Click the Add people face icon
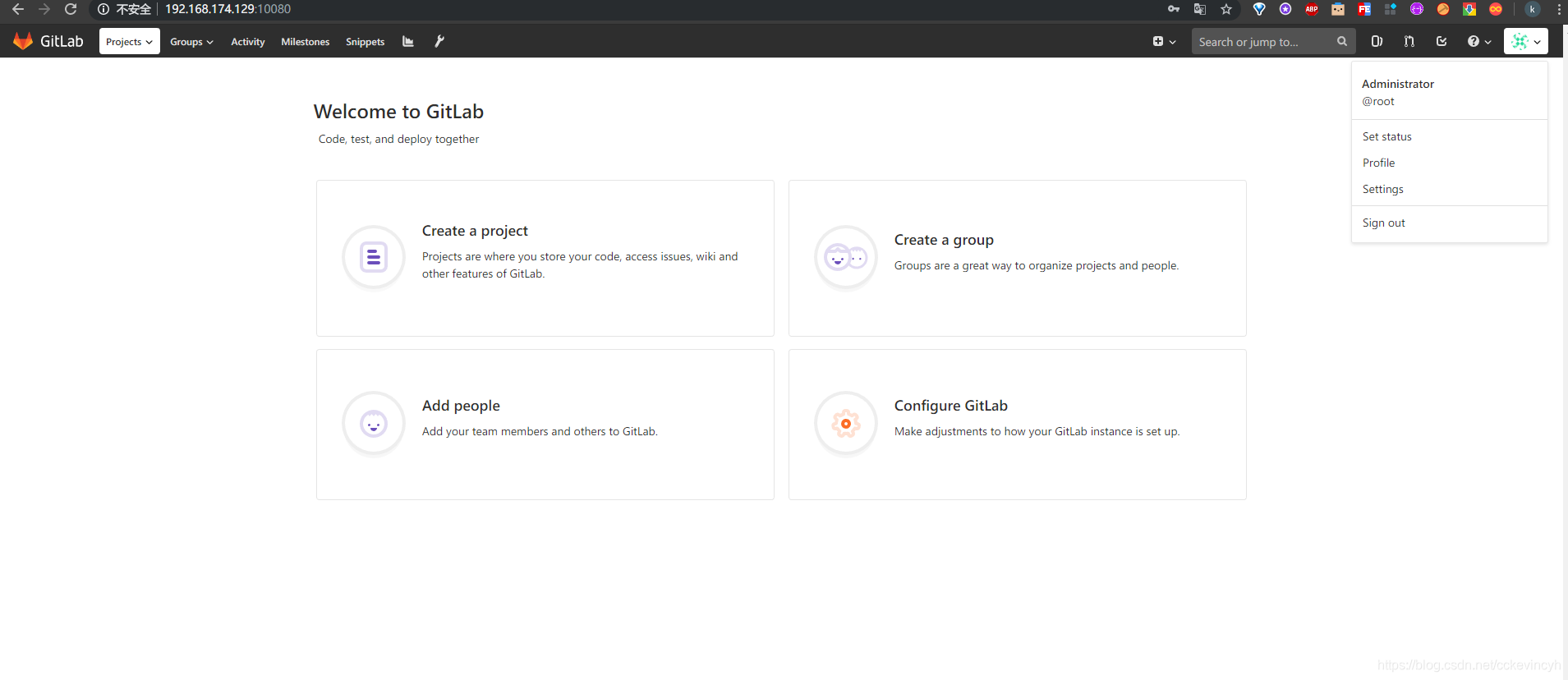1568x680 pixels. pyautogui.click(x=374, y=423)
